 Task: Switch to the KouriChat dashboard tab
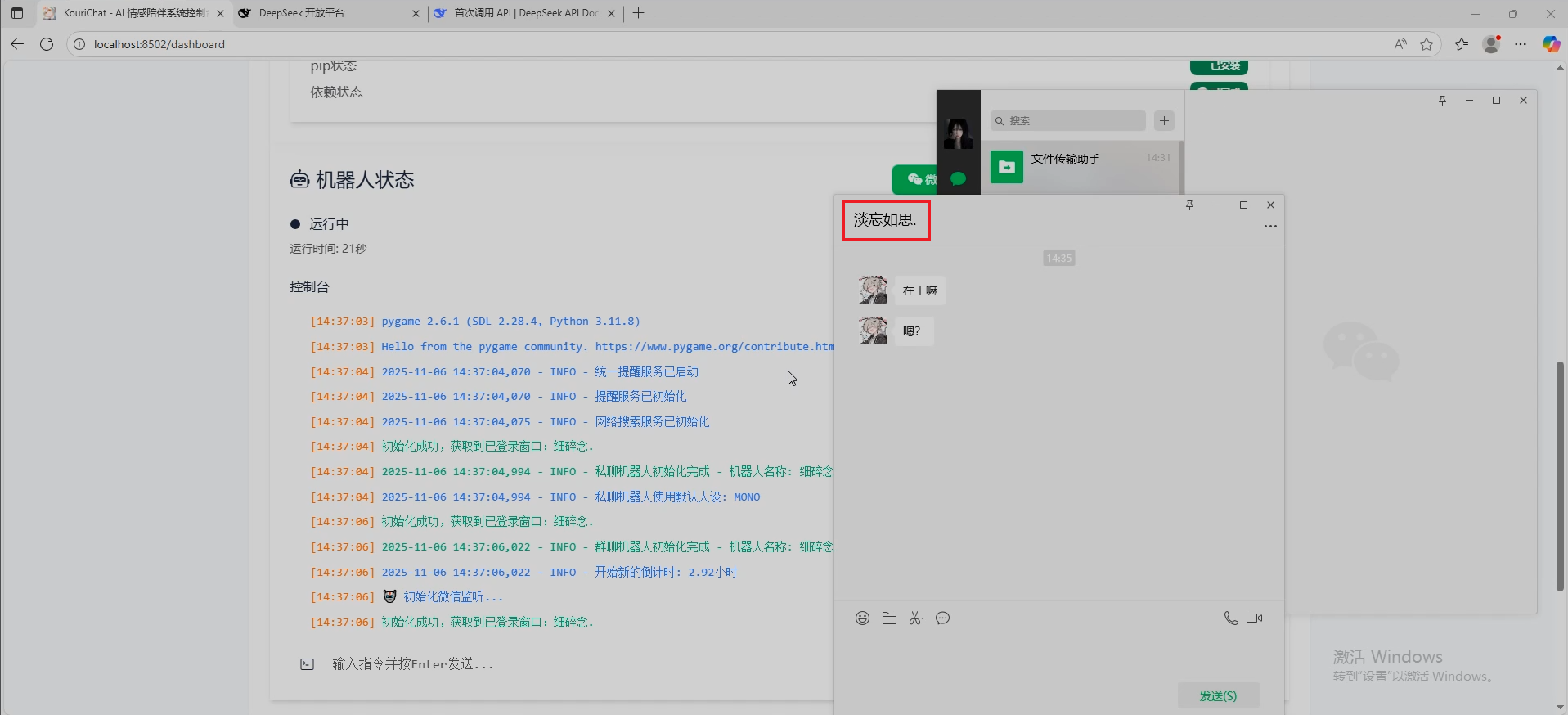point(133,13)
